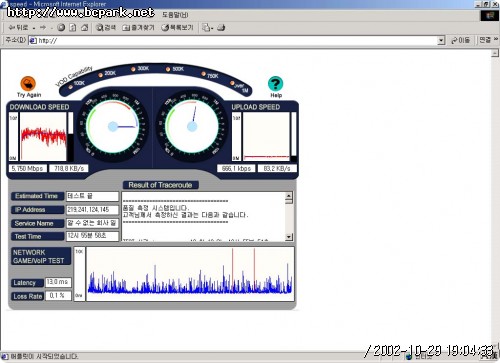The width and height of the screenshot is (500, 363).
Task: Expand the Mail button dropdown arrow
Action: (x=212, y=28)
